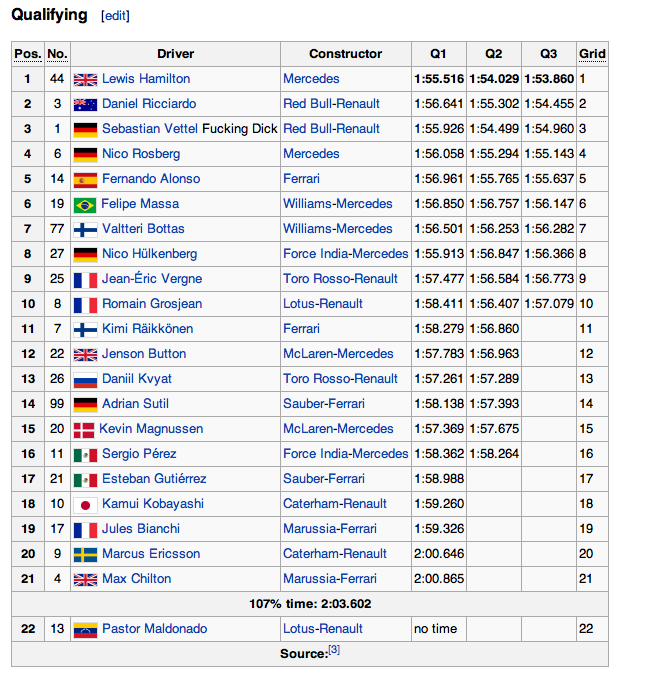Click the Japanese flag beside Kamui Kobayashi
This screenshot has width=664, height=686.
[x=85, y=504]
